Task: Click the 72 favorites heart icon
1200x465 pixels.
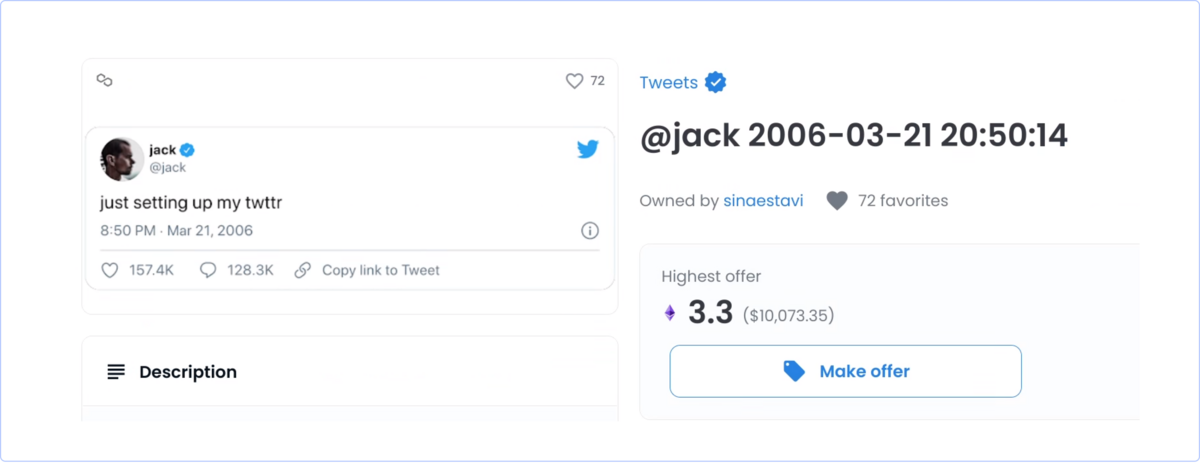Action: point(837,201)
